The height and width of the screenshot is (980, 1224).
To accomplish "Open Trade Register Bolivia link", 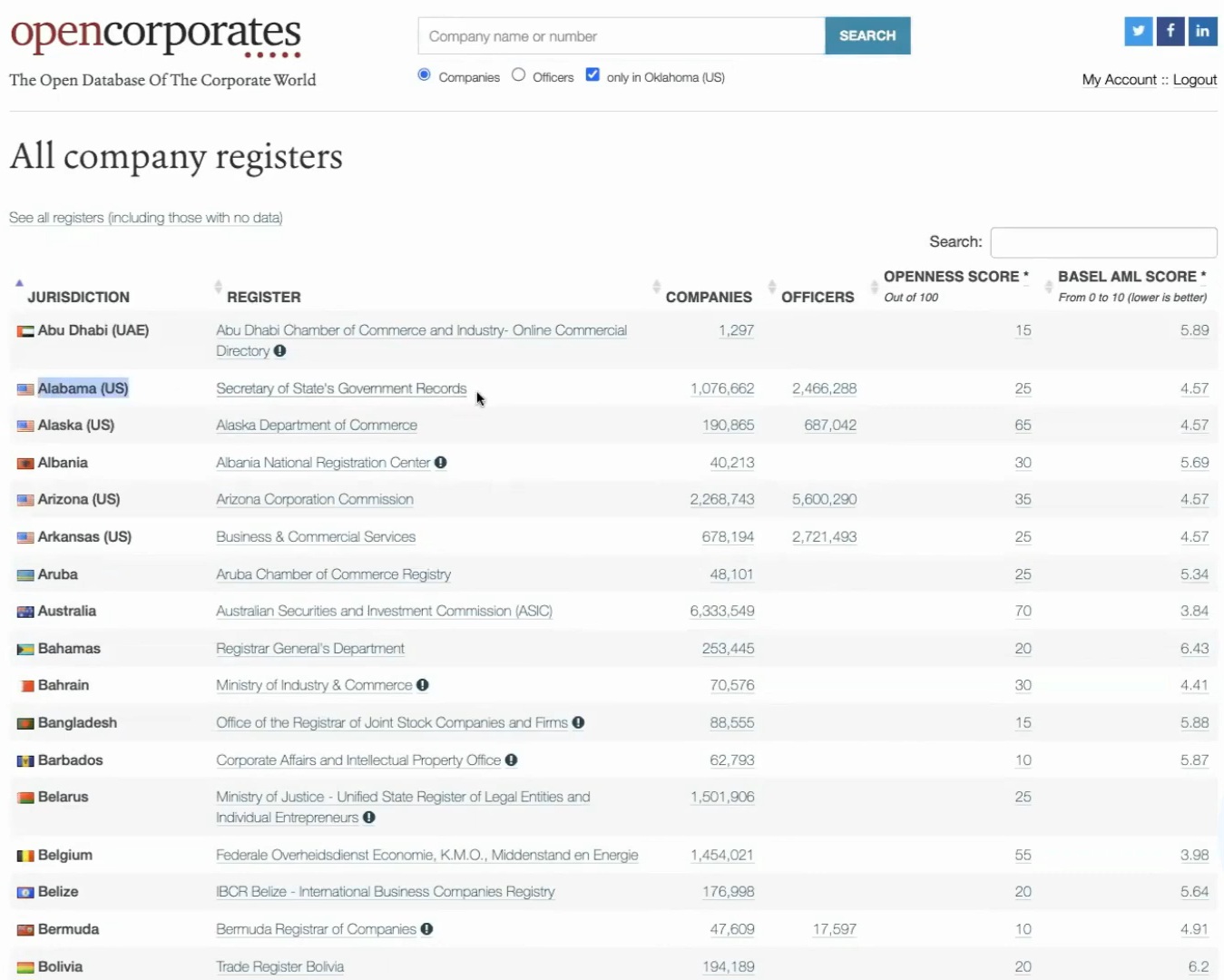I will [279, 966].
